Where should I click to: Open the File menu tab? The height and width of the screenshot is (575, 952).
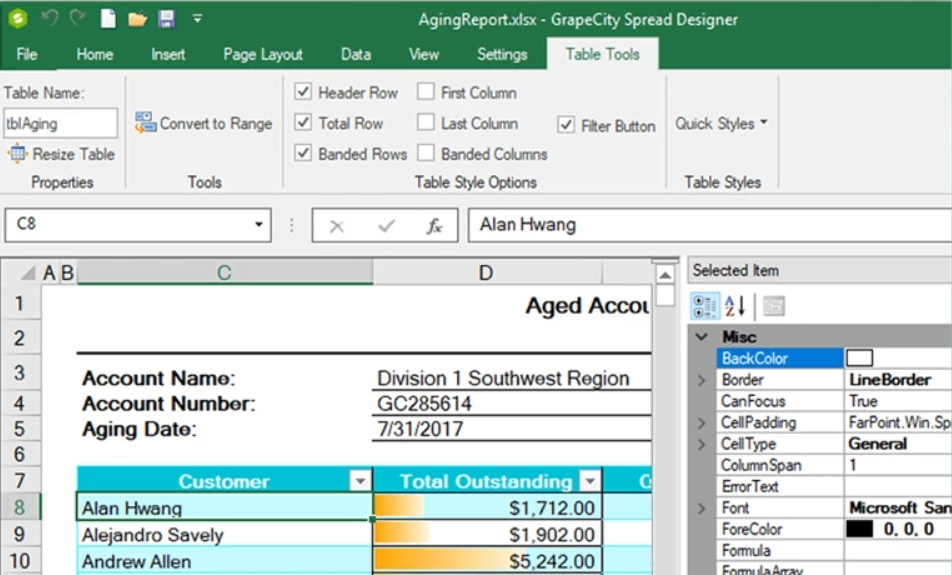(x=27, y=54)
